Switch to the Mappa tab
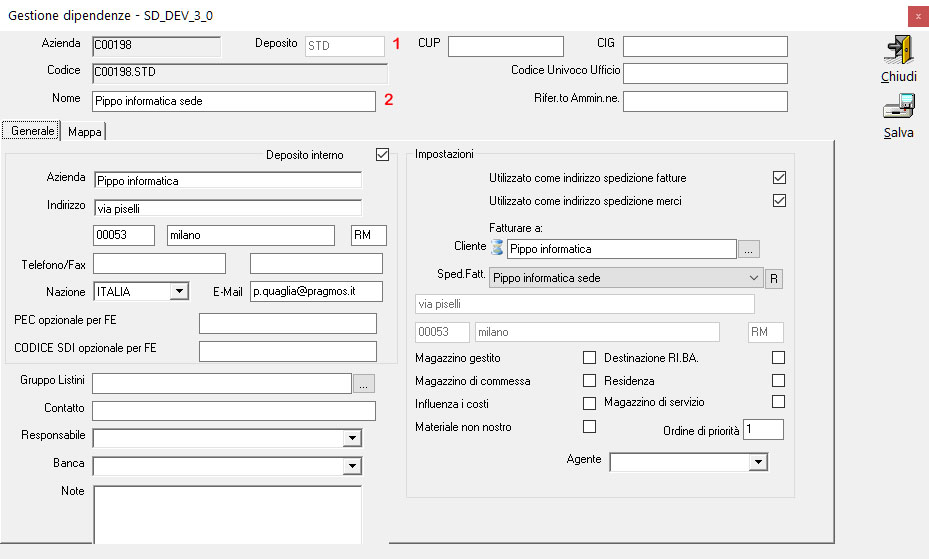The height and width of the screenshot is (559, 929). pyautogui.click(x=84, y=131)
